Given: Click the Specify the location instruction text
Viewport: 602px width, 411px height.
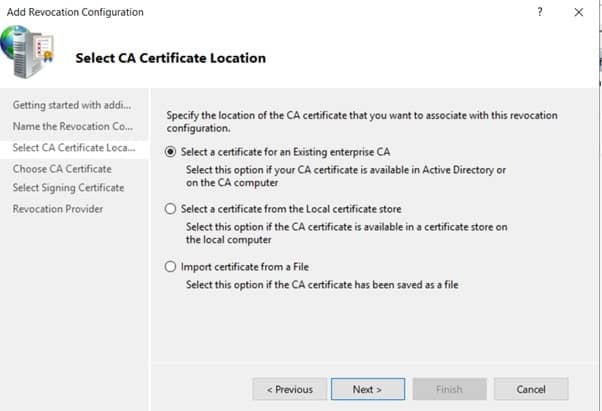Looking at the screenshot, I should 360,122.
